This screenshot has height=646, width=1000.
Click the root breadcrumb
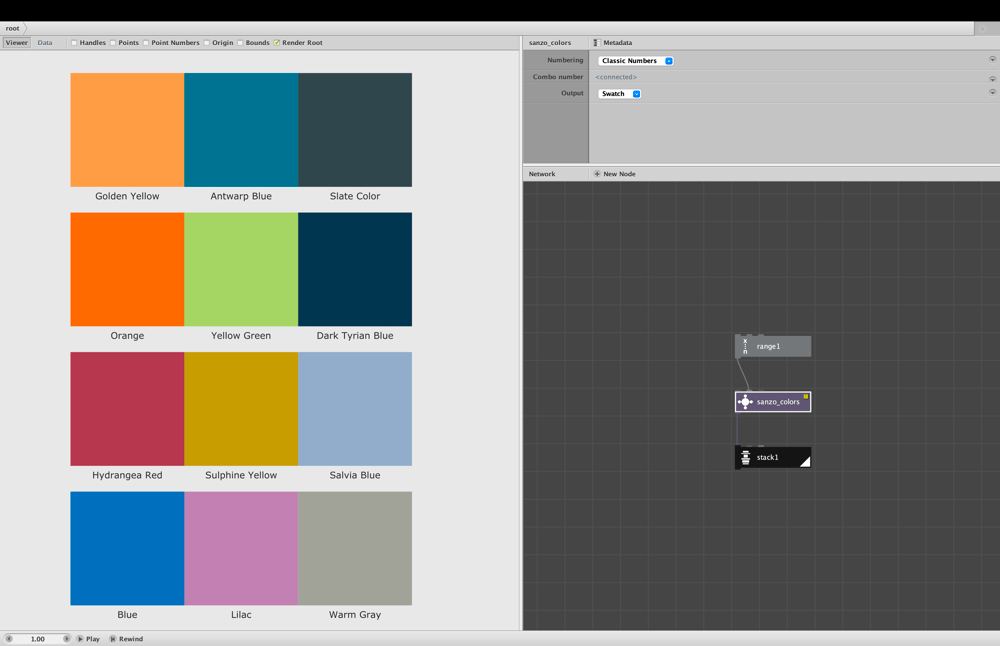pyautogui.click(x=13, y=28)
